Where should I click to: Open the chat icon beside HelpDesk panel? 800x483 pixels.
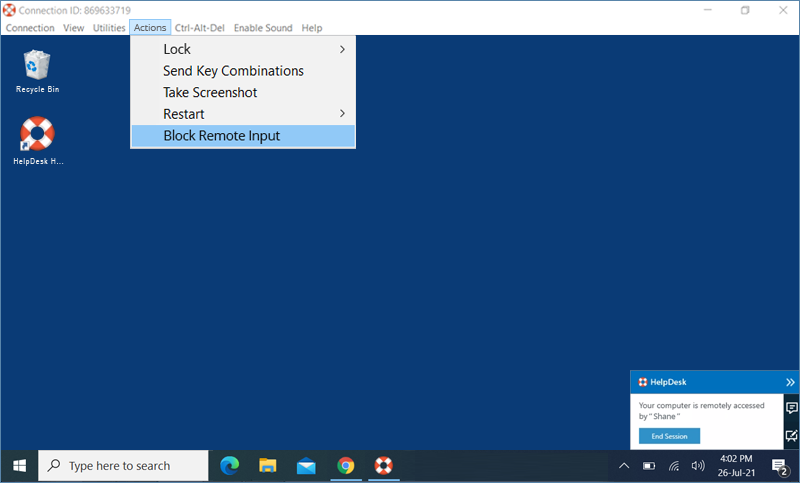[791, 408]
